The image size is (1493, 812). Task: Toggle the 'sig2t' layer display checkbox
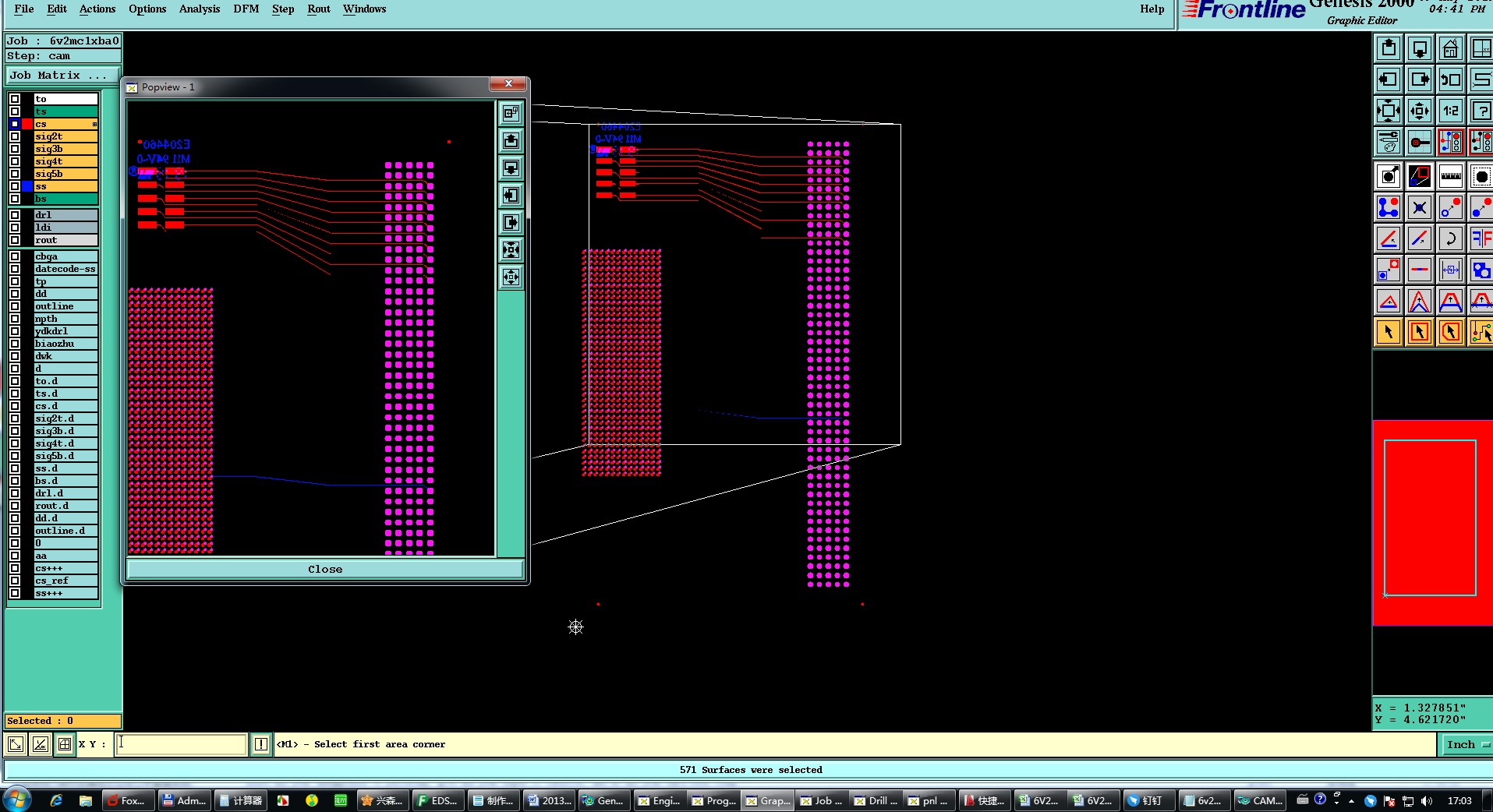pos(15,136)
